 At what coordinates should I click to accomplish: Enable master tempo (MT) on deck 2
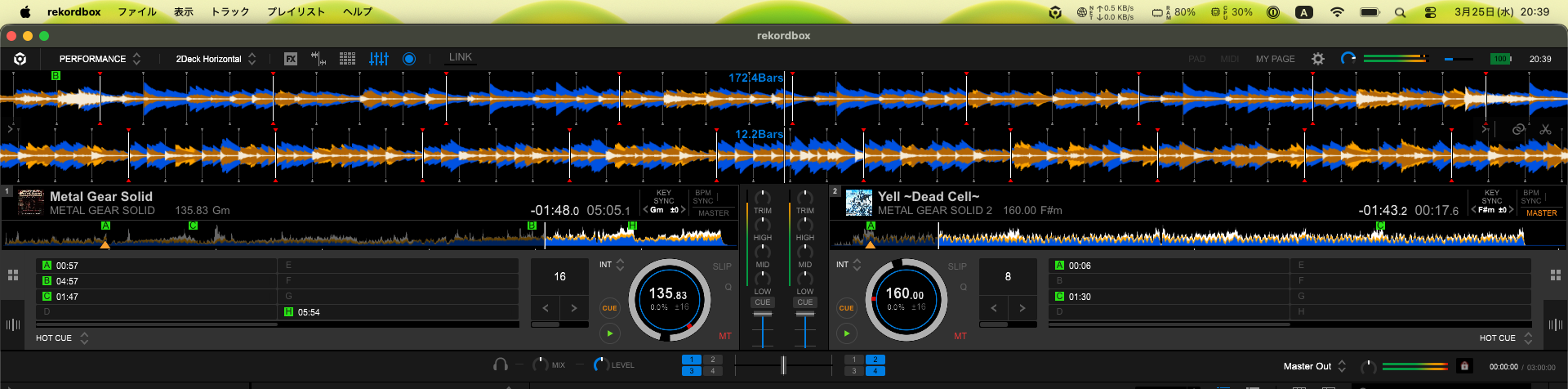(x=960, y=336)
